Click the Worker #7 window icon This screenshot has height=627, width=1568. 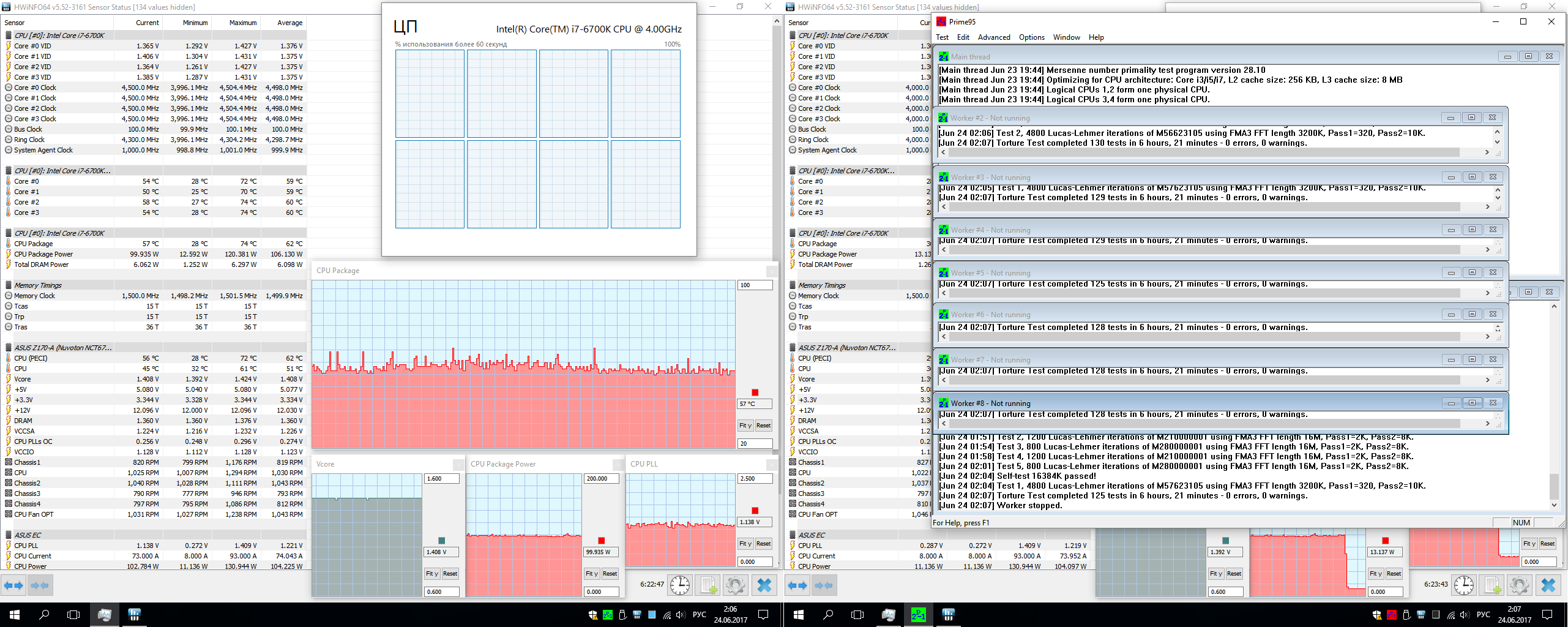pos(944,359)
